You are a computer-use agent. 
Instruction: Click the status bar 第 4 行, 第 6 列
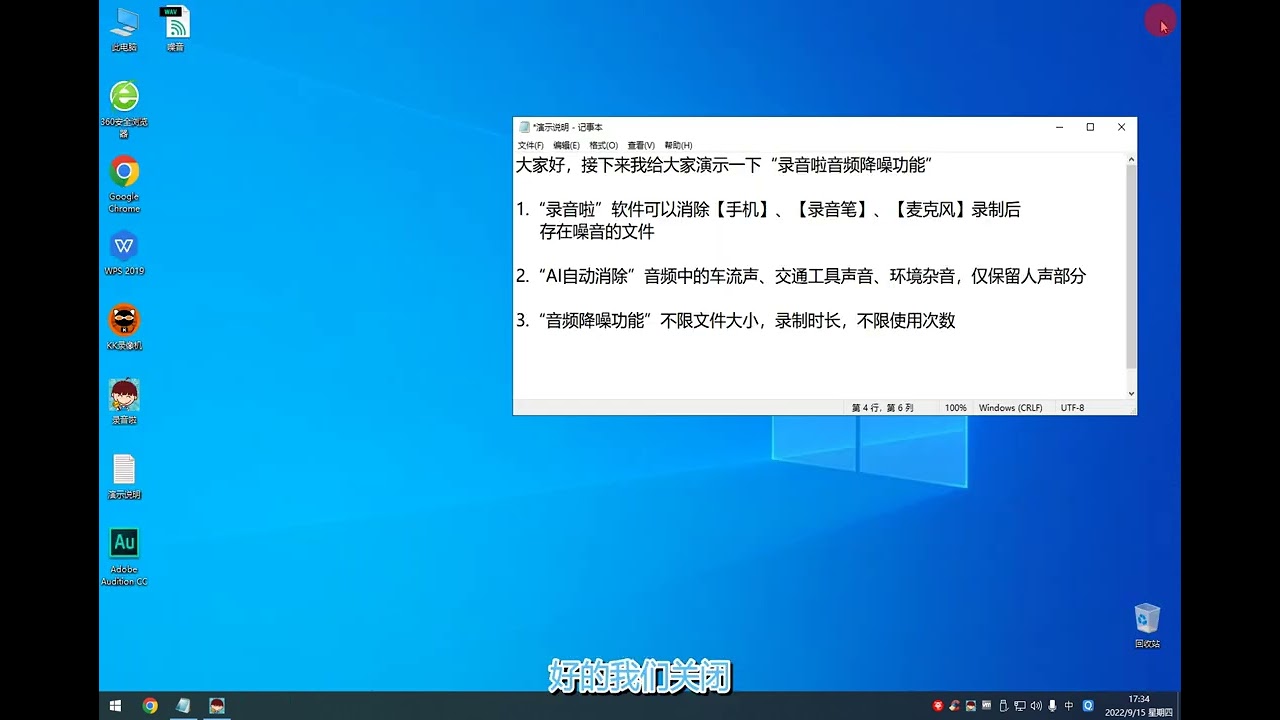[x=883, y=408]
